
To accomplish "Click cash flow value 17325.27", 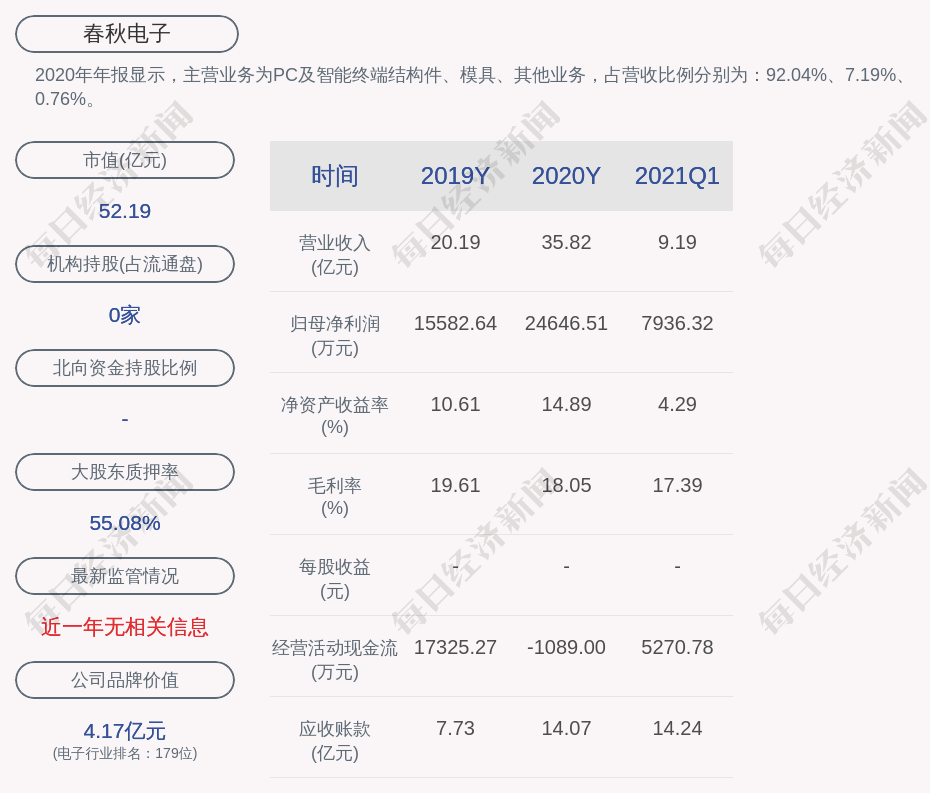I will click(x=455, y=647).
